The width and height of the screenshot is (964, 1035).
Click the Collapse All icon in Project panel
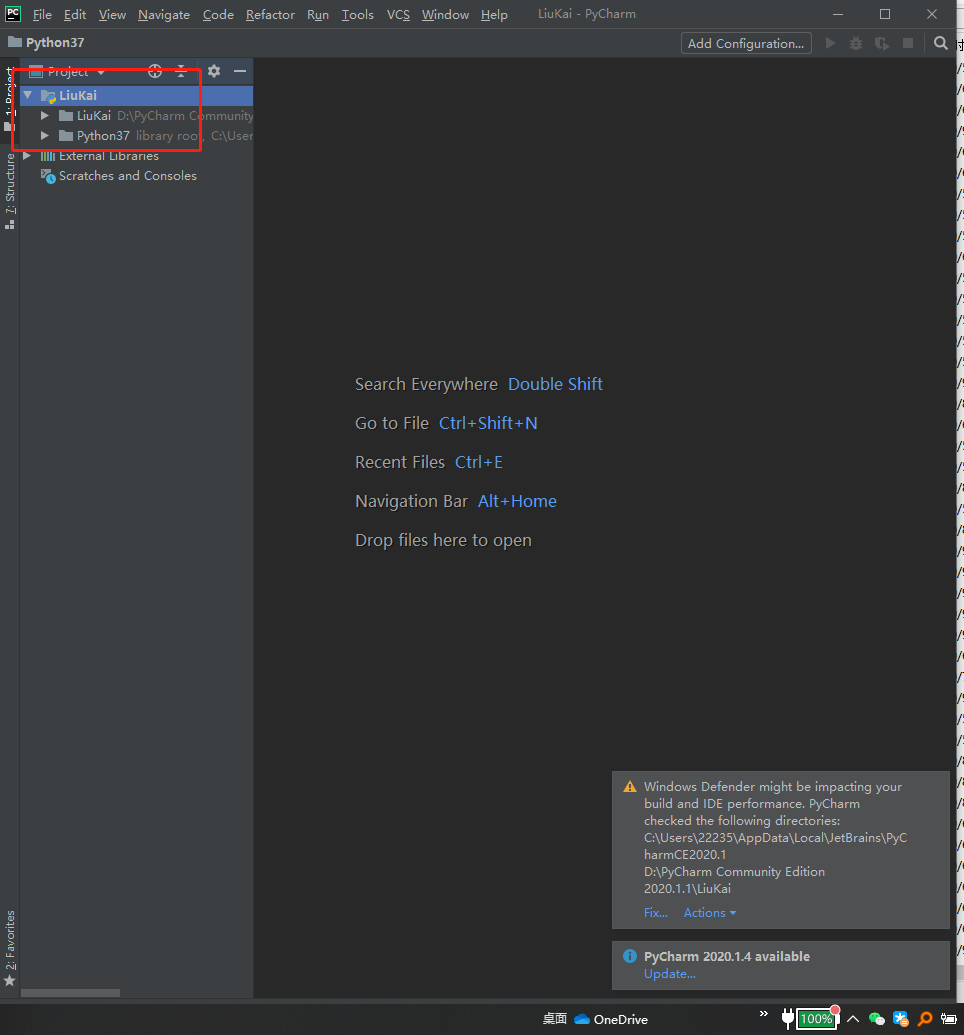182,71
